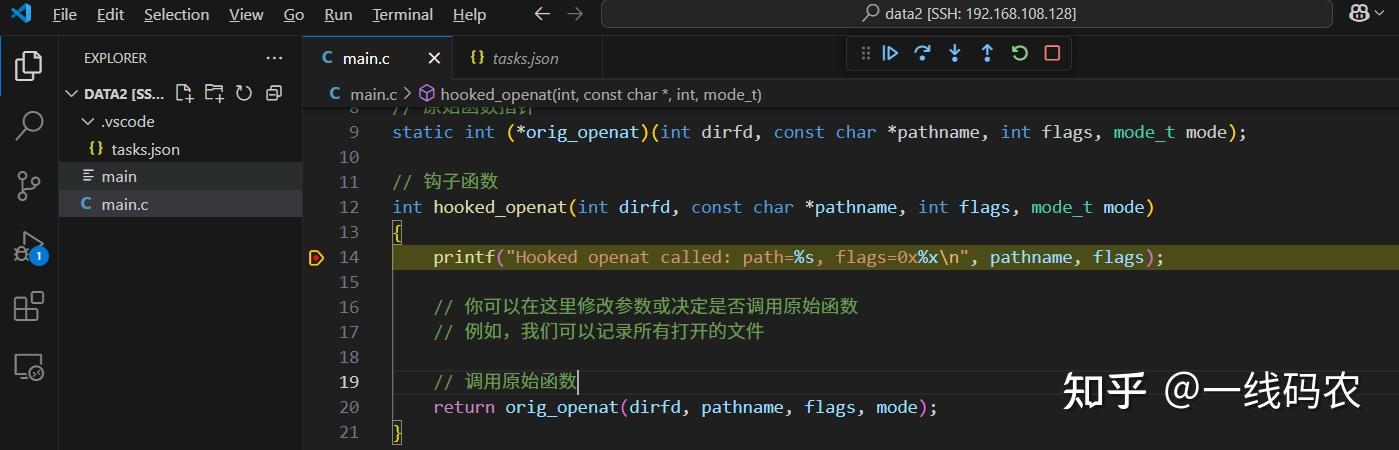1399x450 pixels.
Task: Click the Step Over debug button
Action: [923, 53]
